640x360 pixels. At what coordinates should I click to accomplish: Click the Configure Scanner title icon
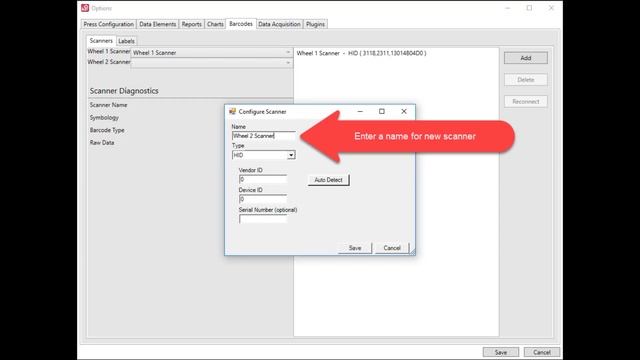tap(232, 111)
